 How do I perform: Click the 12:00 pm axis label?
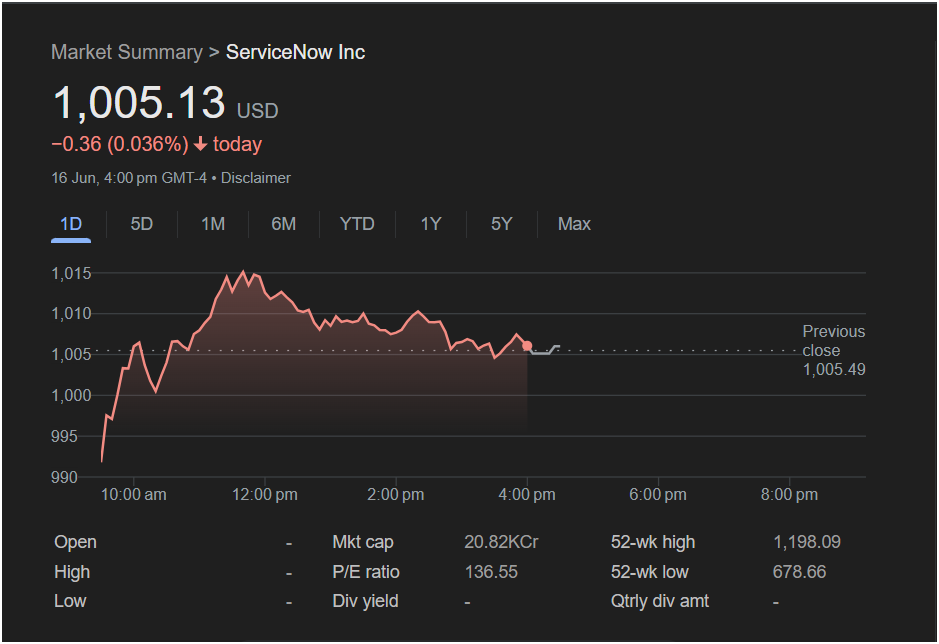[x=265, y=495]
